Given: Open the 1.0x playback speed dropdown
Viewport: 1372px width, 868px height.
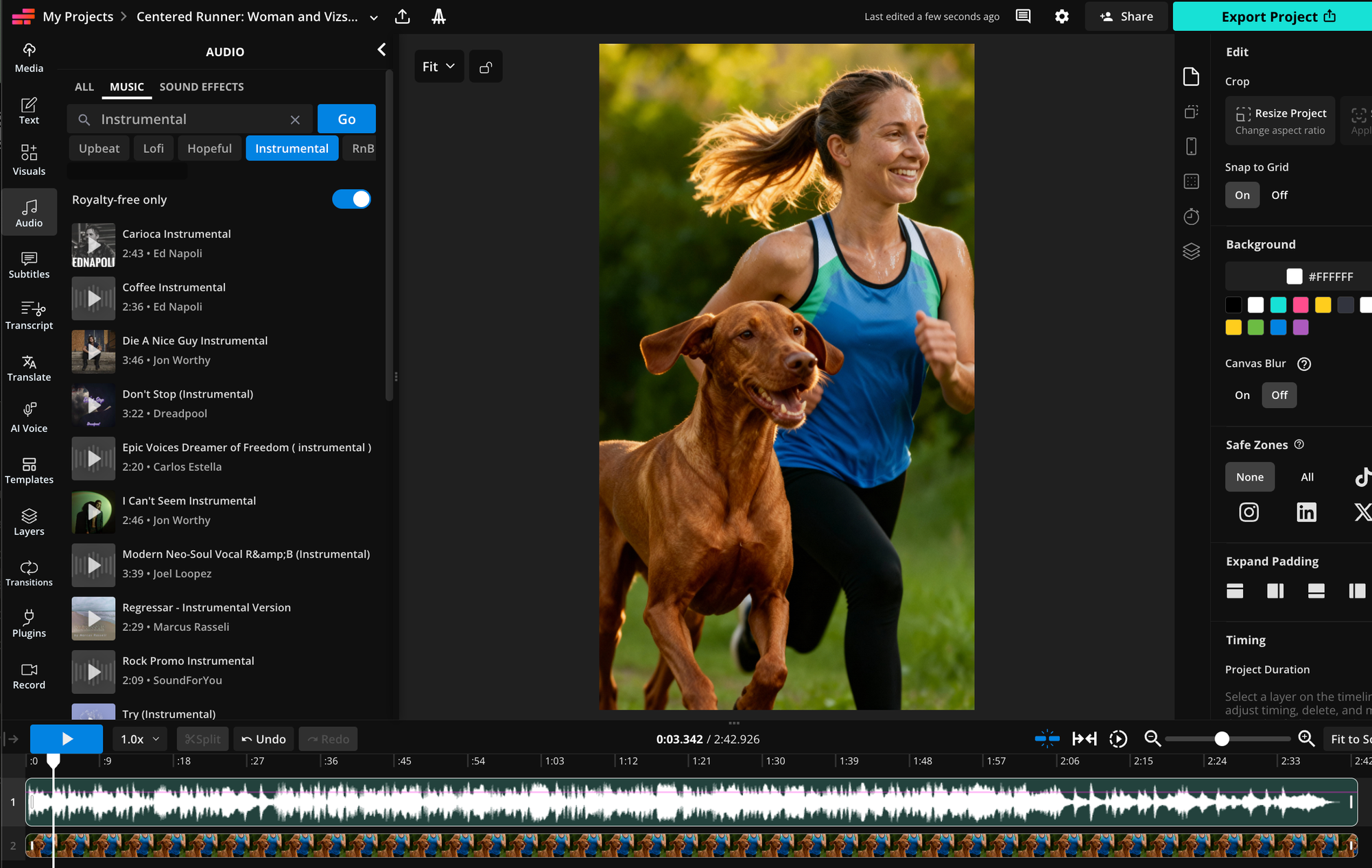Looking at the screenshot, I should pos(140,739).
